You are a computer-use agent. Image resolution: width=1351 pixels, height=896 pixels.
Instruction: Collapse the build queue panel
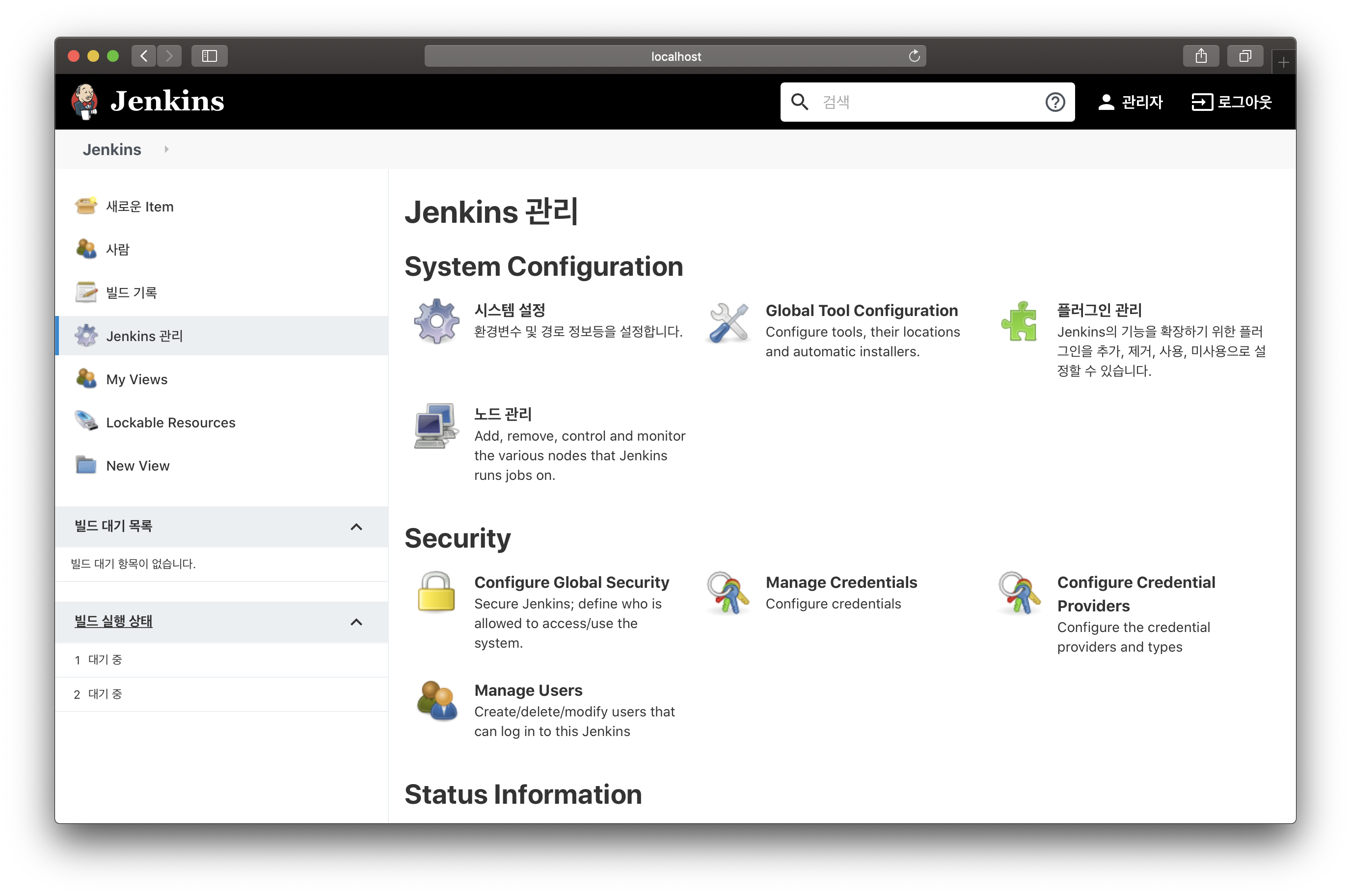(356, 527)
